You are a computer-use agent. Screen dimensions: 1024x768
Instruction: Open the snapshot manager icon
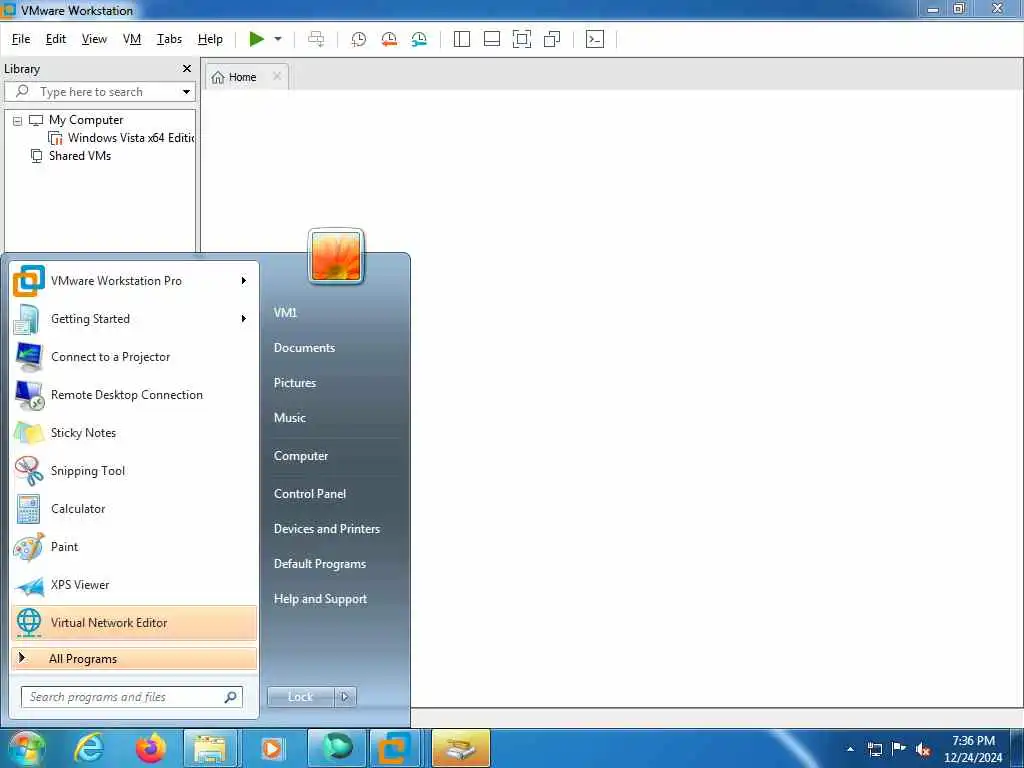[x=419, y=39]
